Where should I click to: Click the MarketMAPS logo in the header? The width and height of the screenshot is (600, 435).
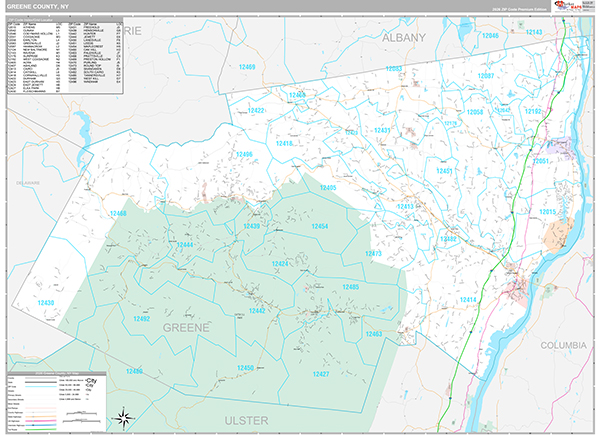[x=567, y=5]
